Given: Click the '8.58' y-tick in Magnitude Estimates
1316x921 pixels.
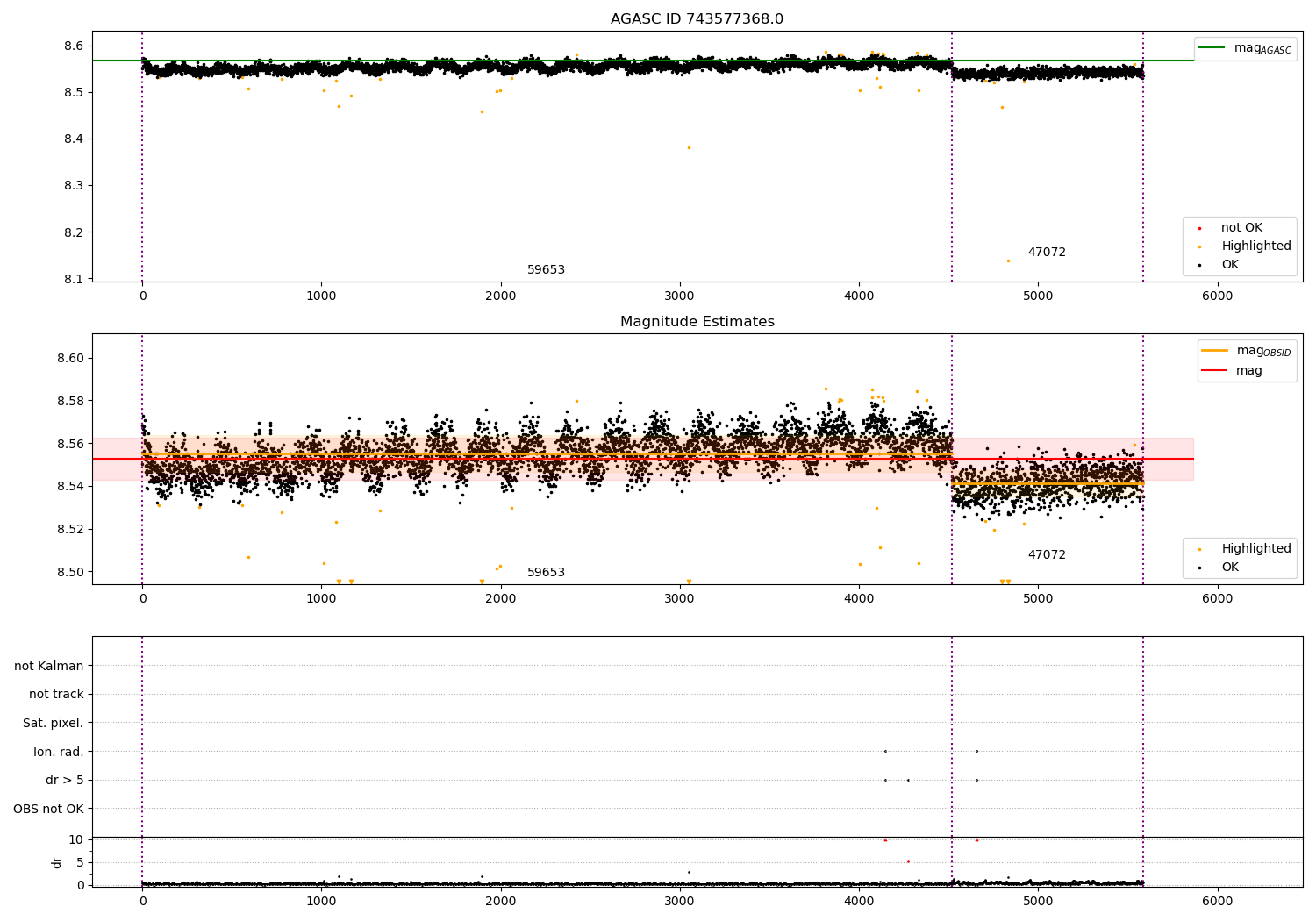Looking at the screenshot, I should (x=70, y=401).
